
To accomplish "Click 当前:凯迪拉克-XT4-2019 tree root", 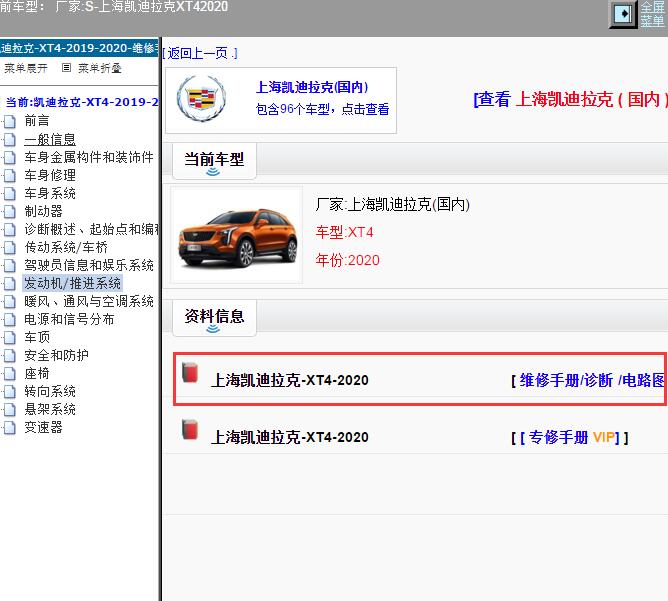I will point(81,102).
